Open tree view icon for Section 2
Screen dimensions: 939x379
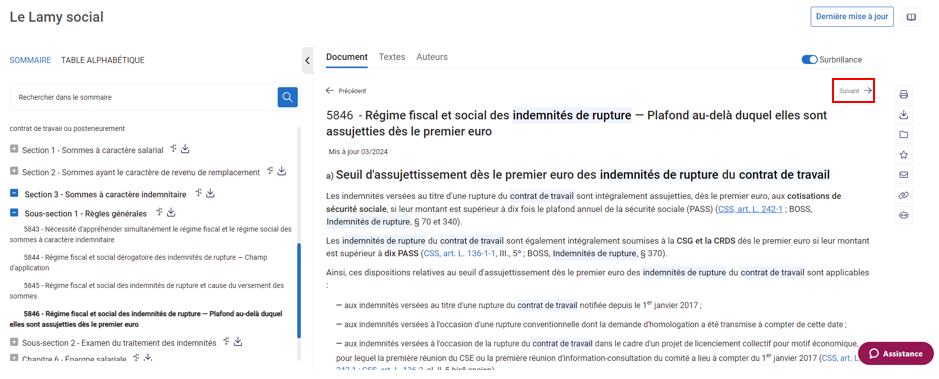pos(270,171)
